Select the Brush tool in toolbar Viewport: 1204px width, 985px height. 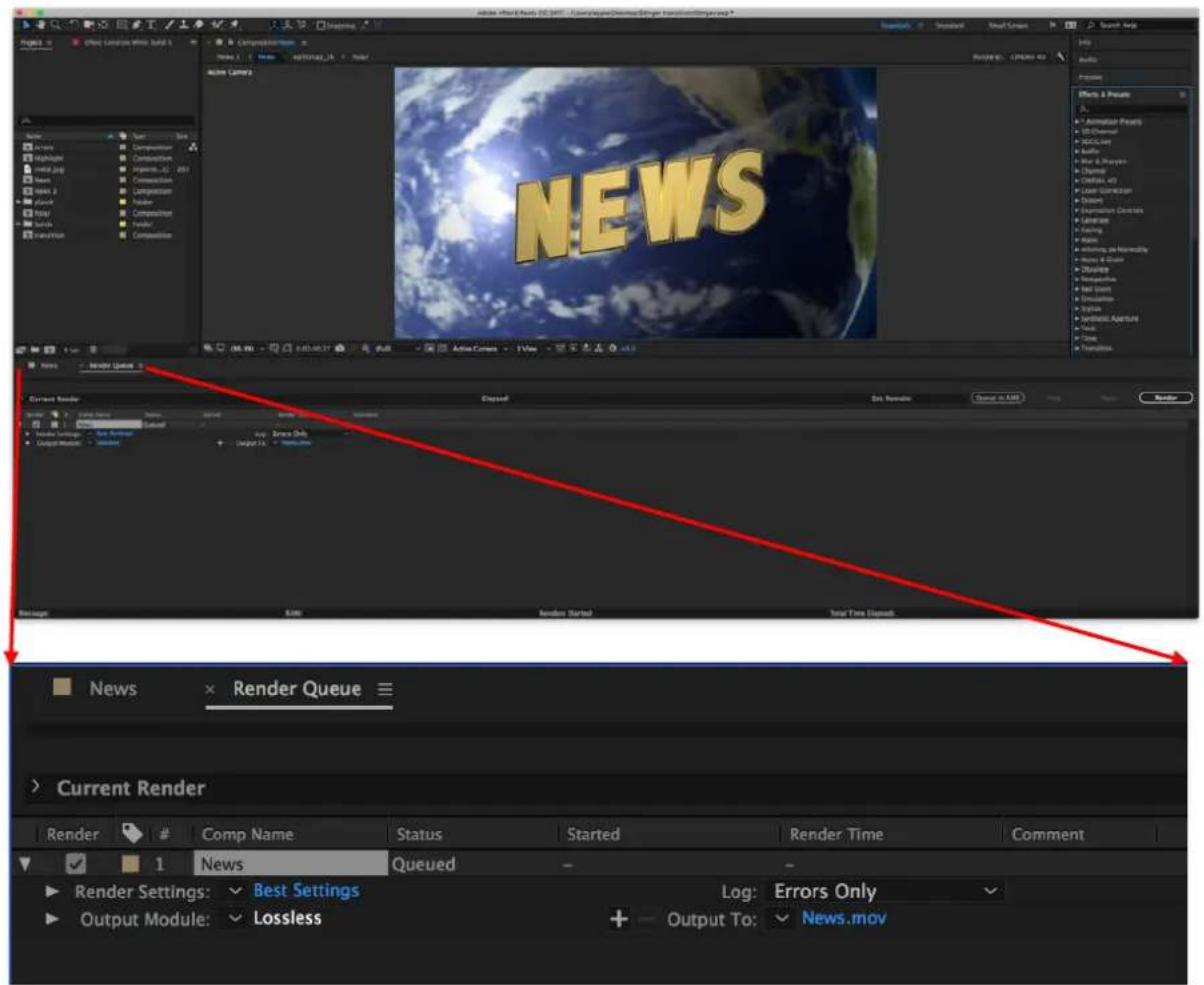click(170, 25)
